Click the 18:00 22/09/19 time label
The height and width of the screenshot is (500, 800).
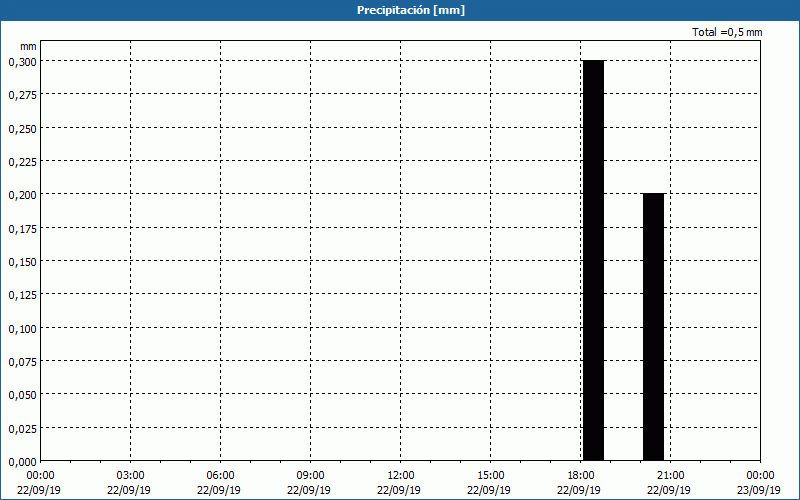tap(579, 483)
